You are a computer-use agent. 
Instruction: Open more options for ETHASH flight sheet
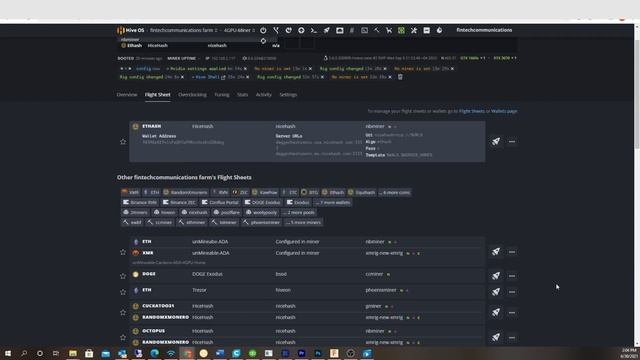[x=512, y=142]
